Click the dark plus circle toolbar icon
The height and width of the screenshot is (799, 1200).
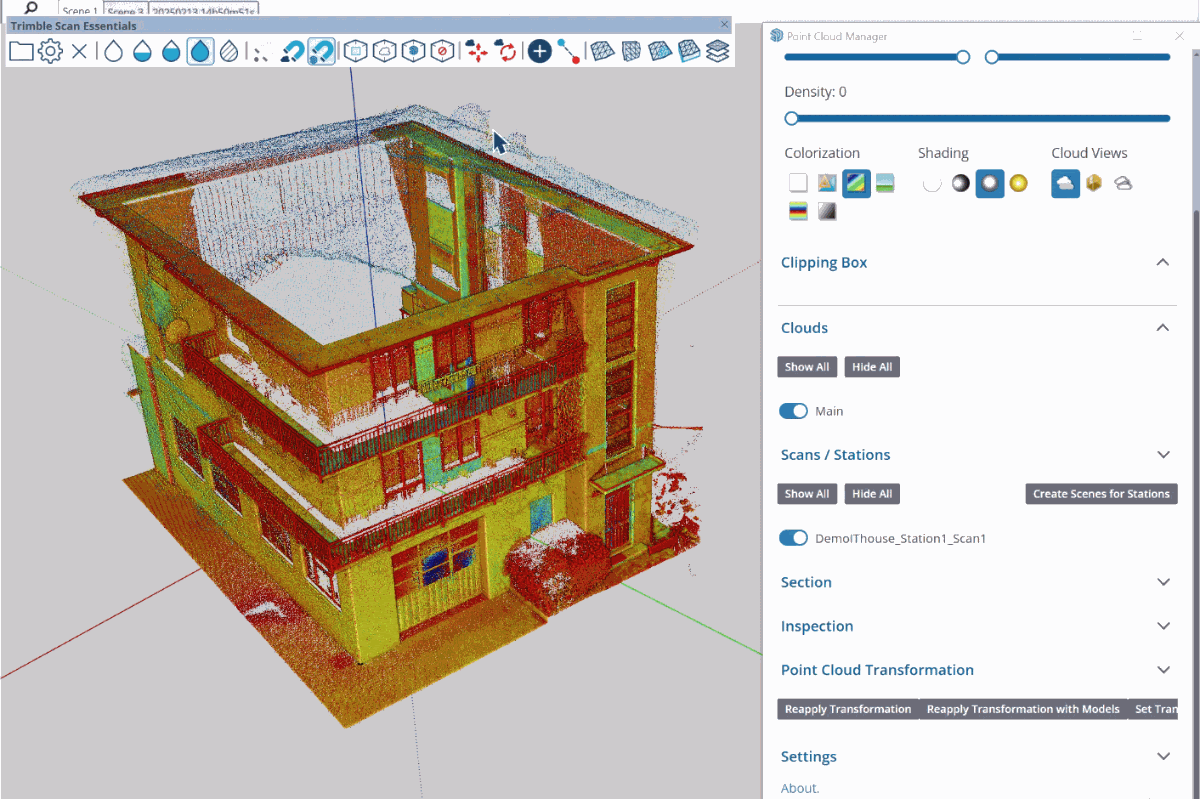(540, 50)
